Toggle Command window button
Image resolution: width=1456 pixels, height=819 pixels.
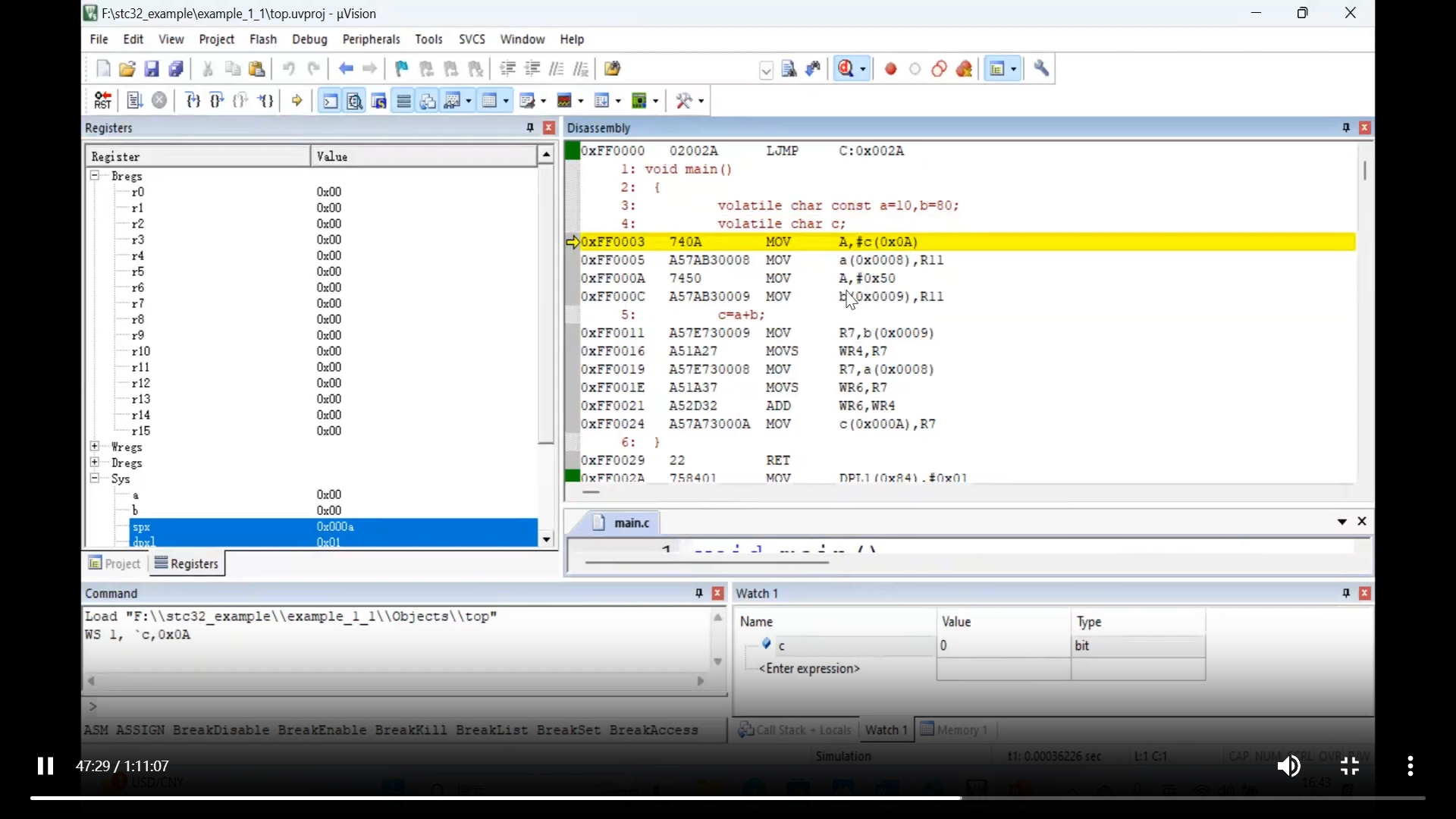click(330, 101)
